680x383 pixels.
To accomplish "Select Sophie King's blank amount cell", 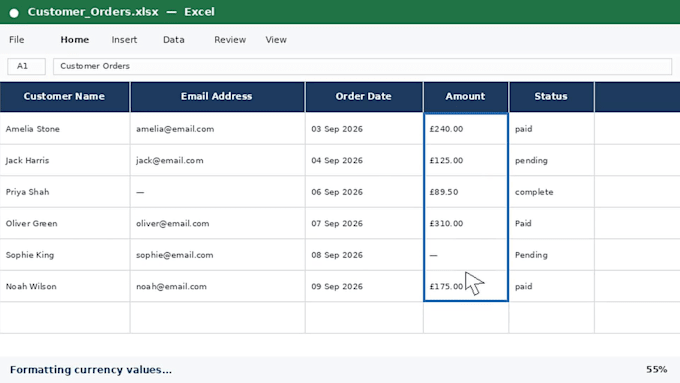I will [466, 255].
